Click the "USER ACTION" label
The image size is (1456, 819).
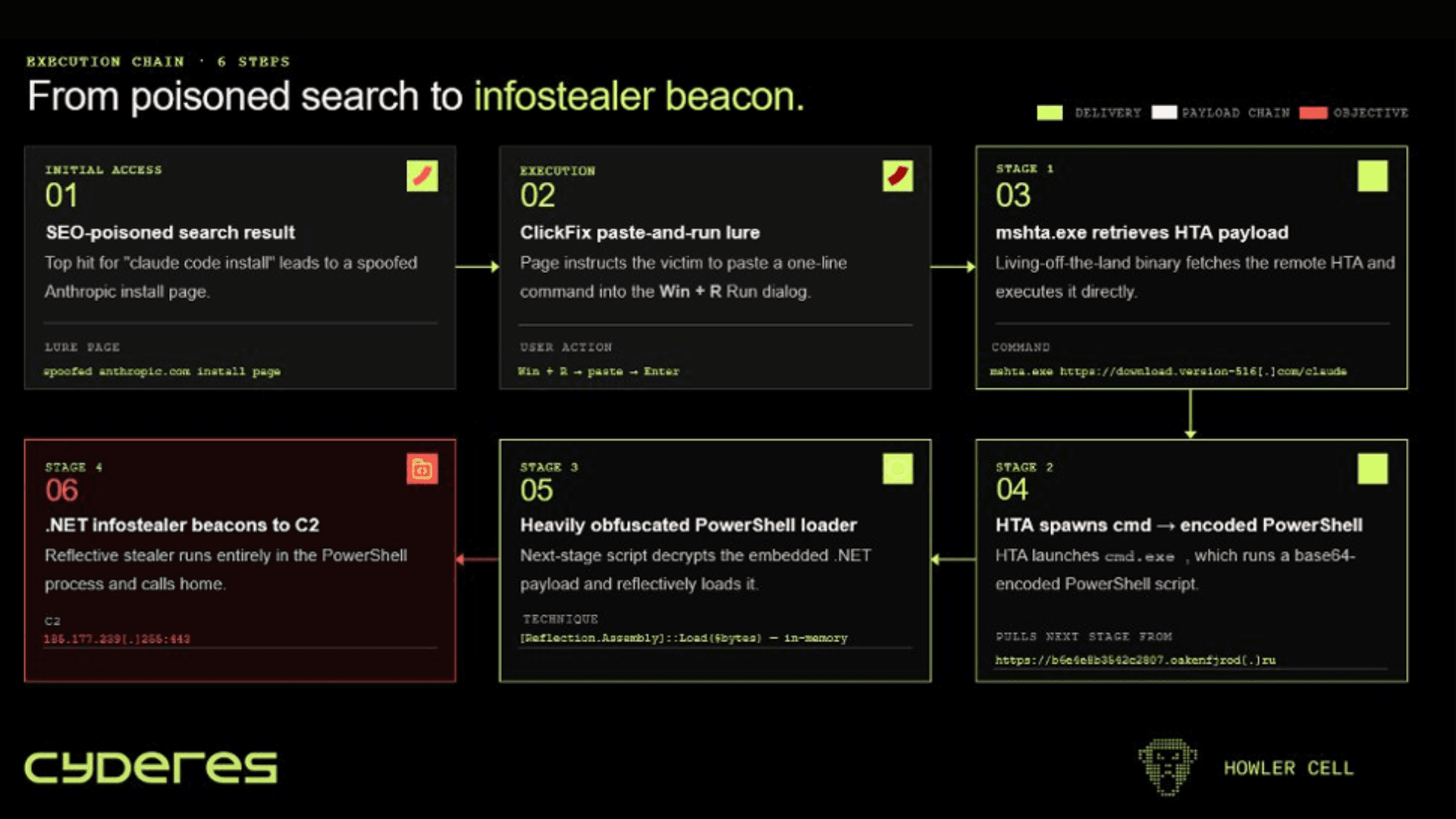[x=566, y=347]
